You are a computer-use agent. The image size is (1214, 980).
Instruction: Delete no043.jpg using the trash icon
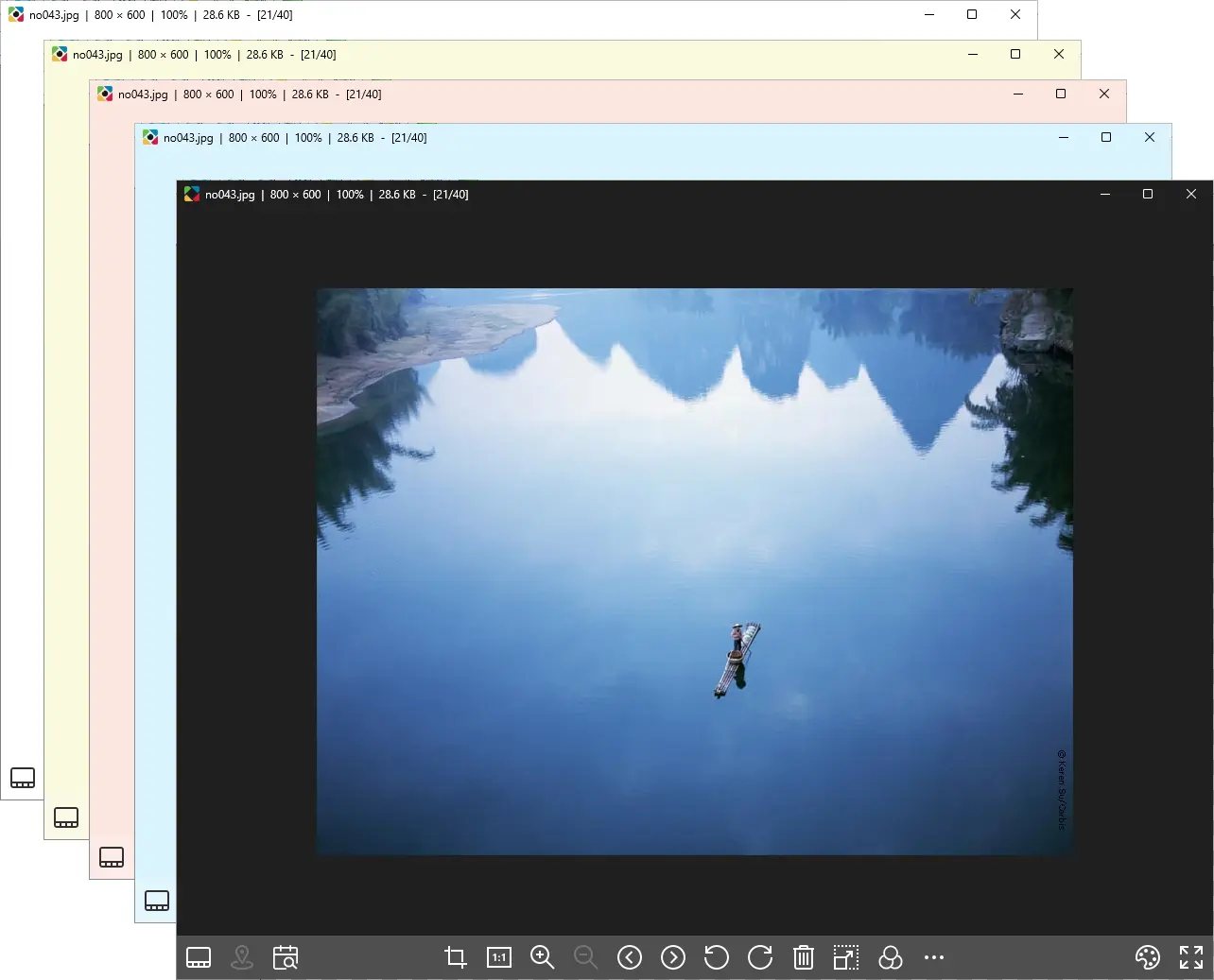(x=803, y=957)
